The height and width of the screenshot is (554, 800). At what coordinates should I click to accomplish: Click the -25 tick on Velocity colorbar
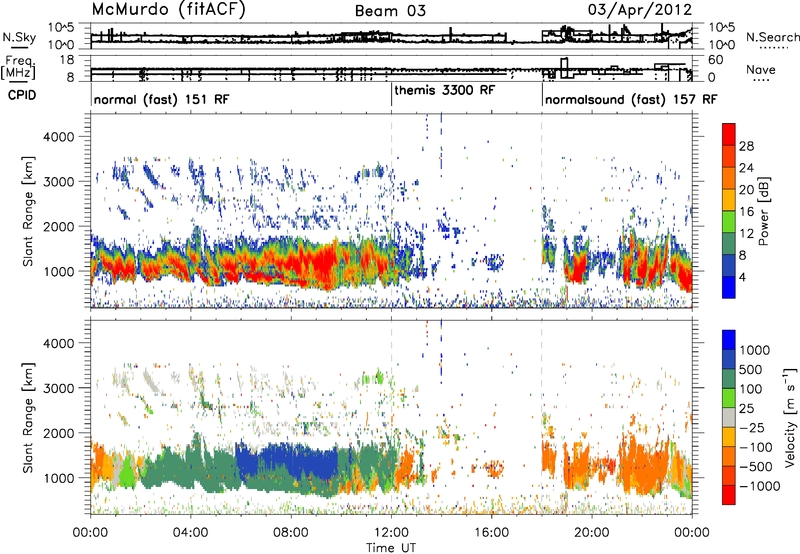click(752, 427)
